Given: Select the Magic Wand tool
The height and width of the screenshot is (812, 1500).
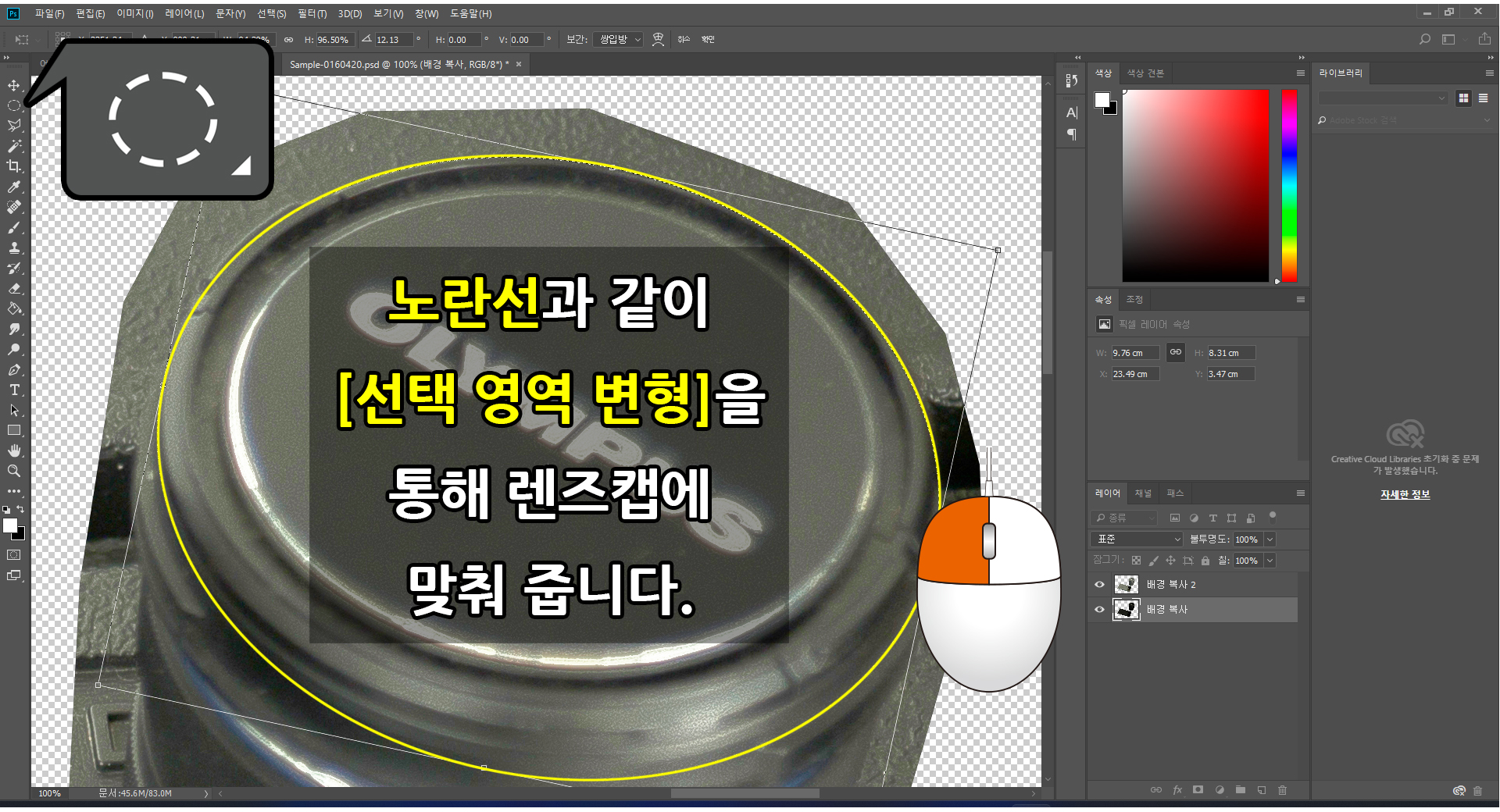Looking at the screenshot, I should (x=14, y=146).
